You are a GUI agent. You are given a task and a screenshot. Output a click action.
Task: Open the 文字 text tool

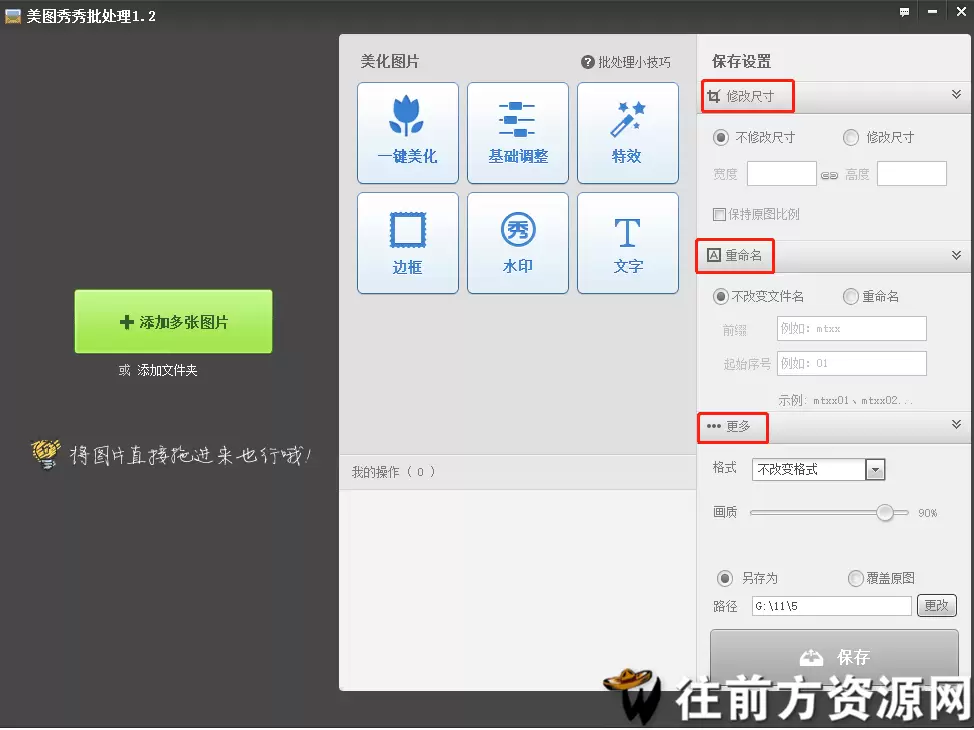(627, 243)
